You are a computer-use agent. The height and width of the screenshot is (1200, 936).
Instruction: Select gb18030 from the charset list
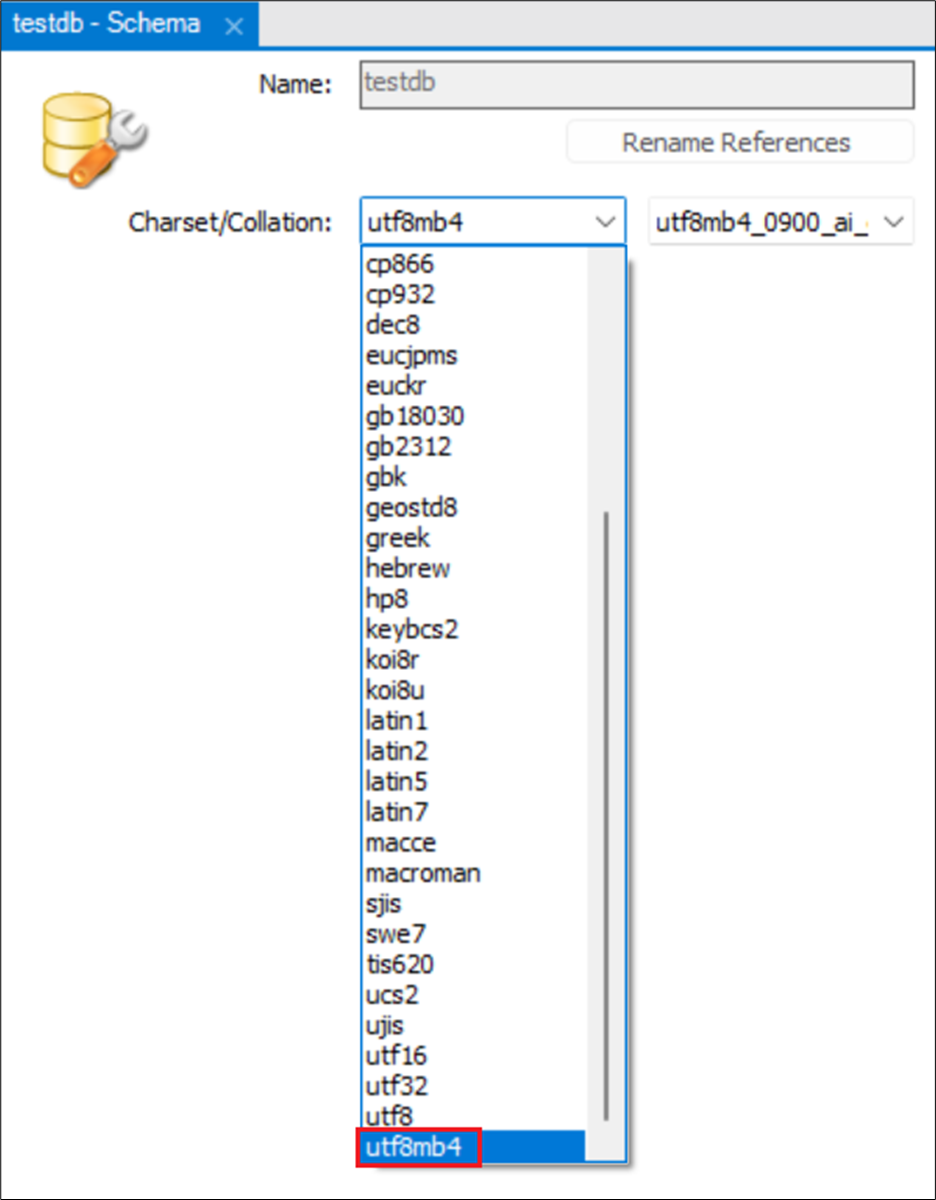(472, 417)
